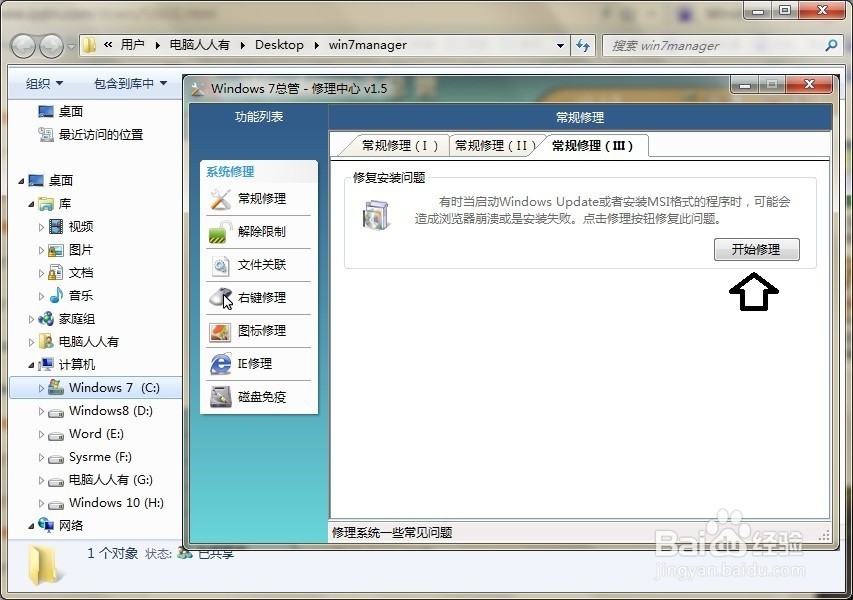
Task: Open the address bar history dropdown
Action: coord(560,46)
